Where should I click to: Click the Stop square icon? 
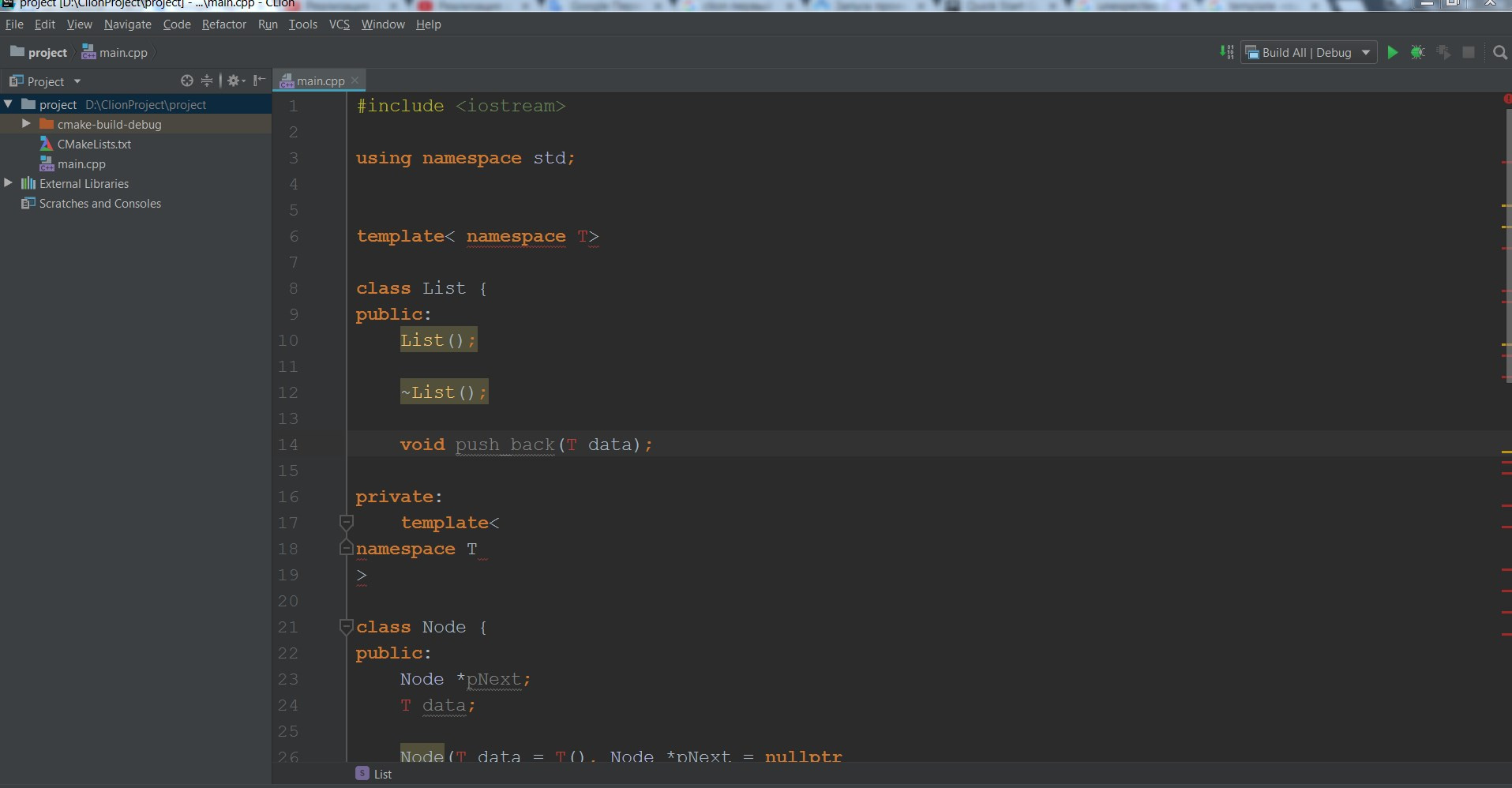1469,52
